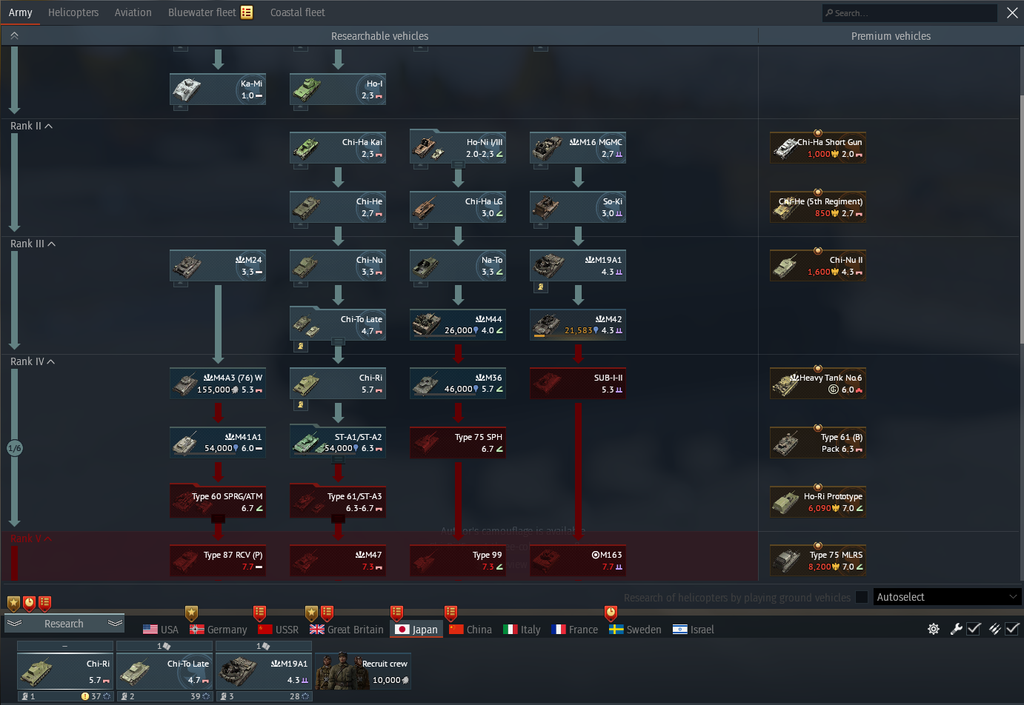Select the Ho-I tank card
Viewport: 1024px width, 705px height.
(x=338, y=89)
